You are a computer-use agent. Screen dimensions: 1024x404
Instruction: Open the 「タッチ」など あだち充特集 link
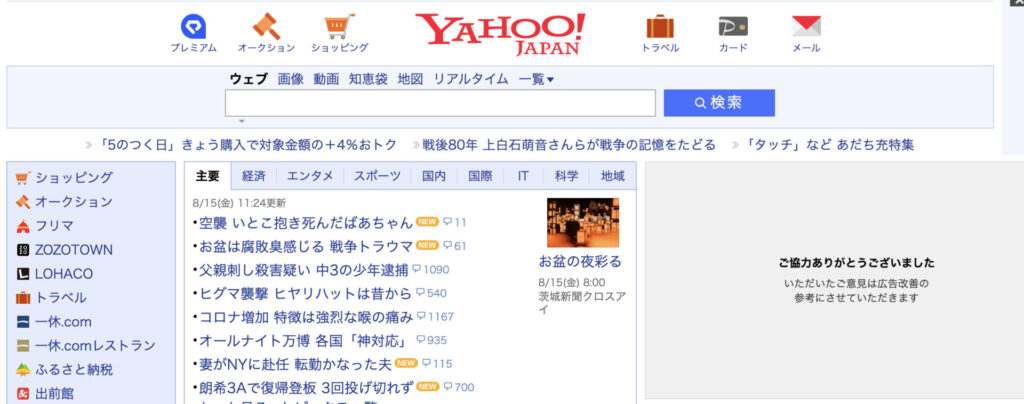(x=829, y=145)
